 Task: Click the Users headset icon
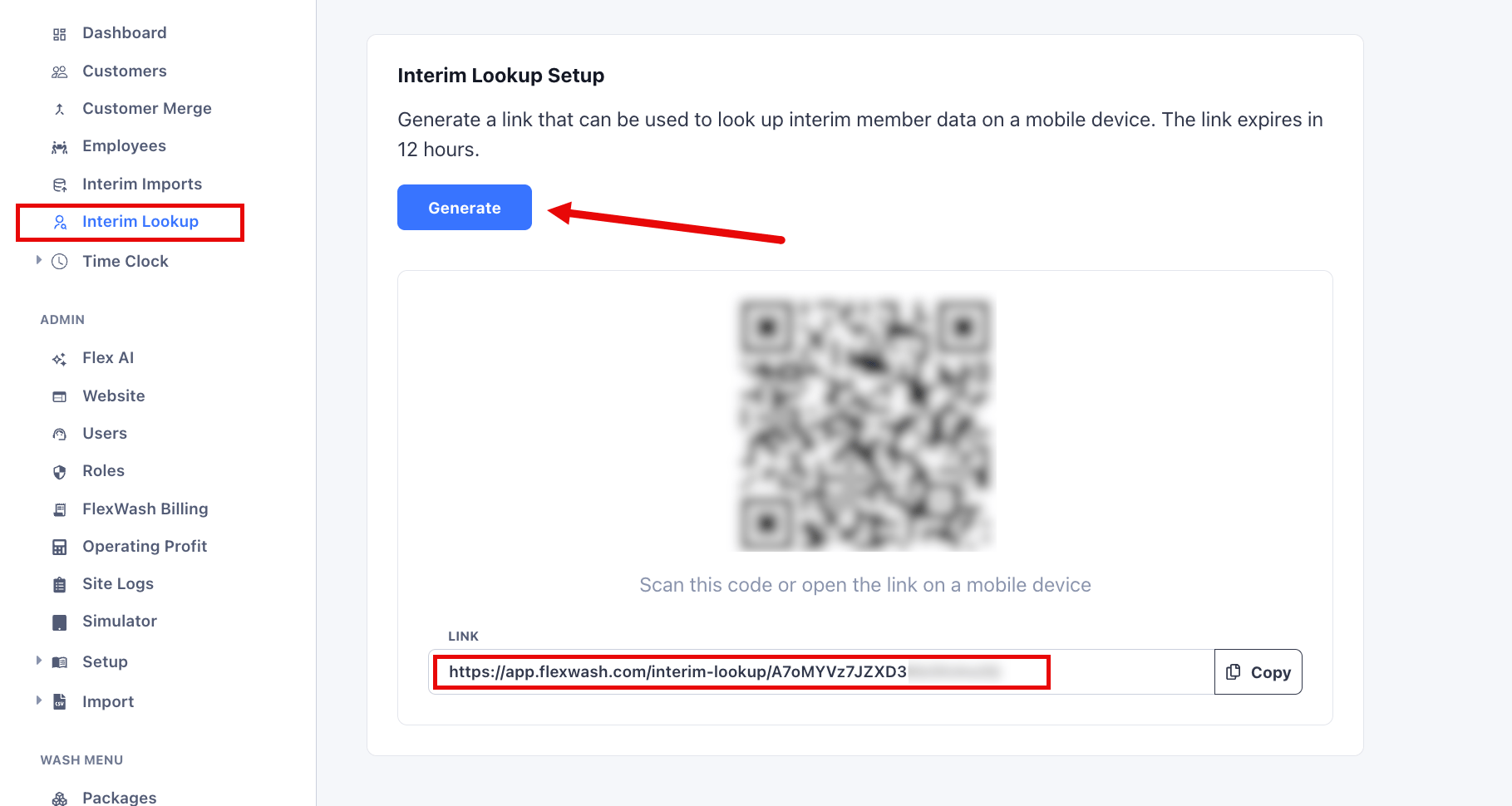(59, 435)
